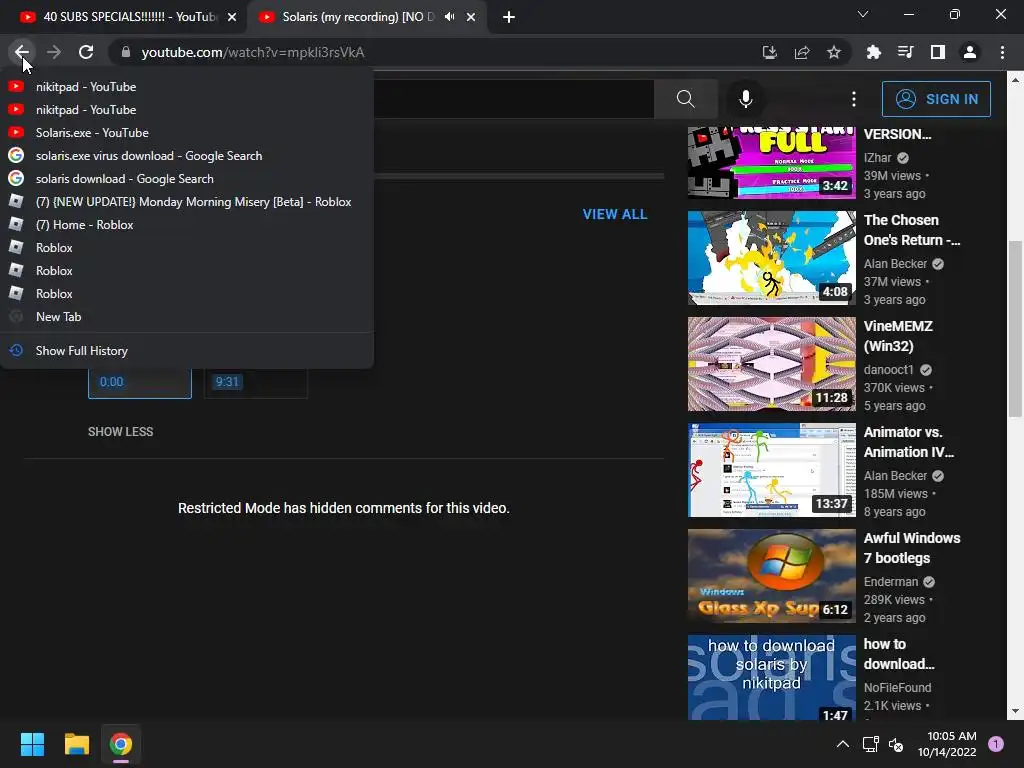Click the Chrome taskbar icon
This screenshot has height=768, width=1024.
pos(120,744)
